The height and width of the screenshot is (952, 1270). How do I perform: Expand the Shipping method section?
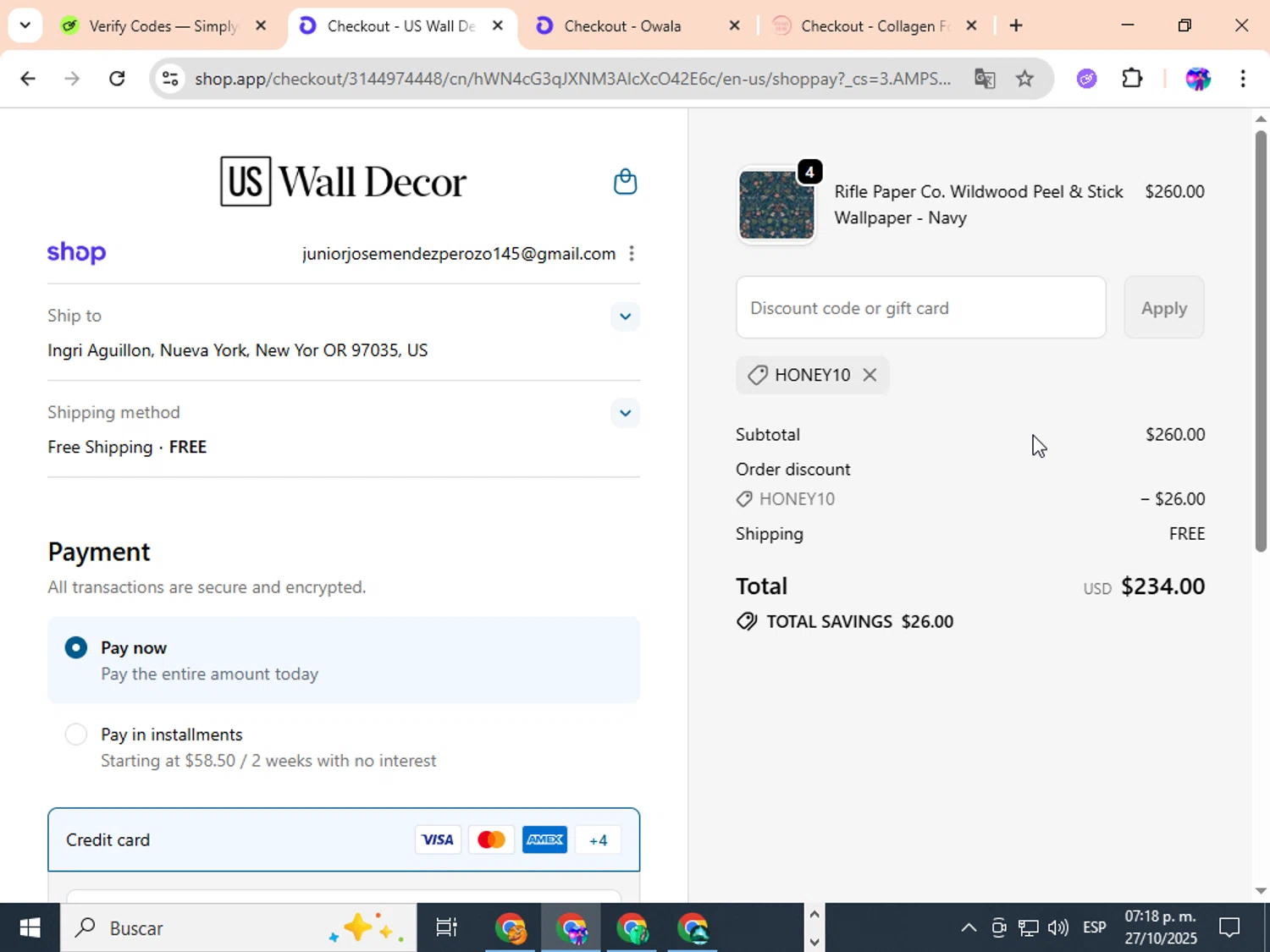pyautogui.click(x=625, y=413)
